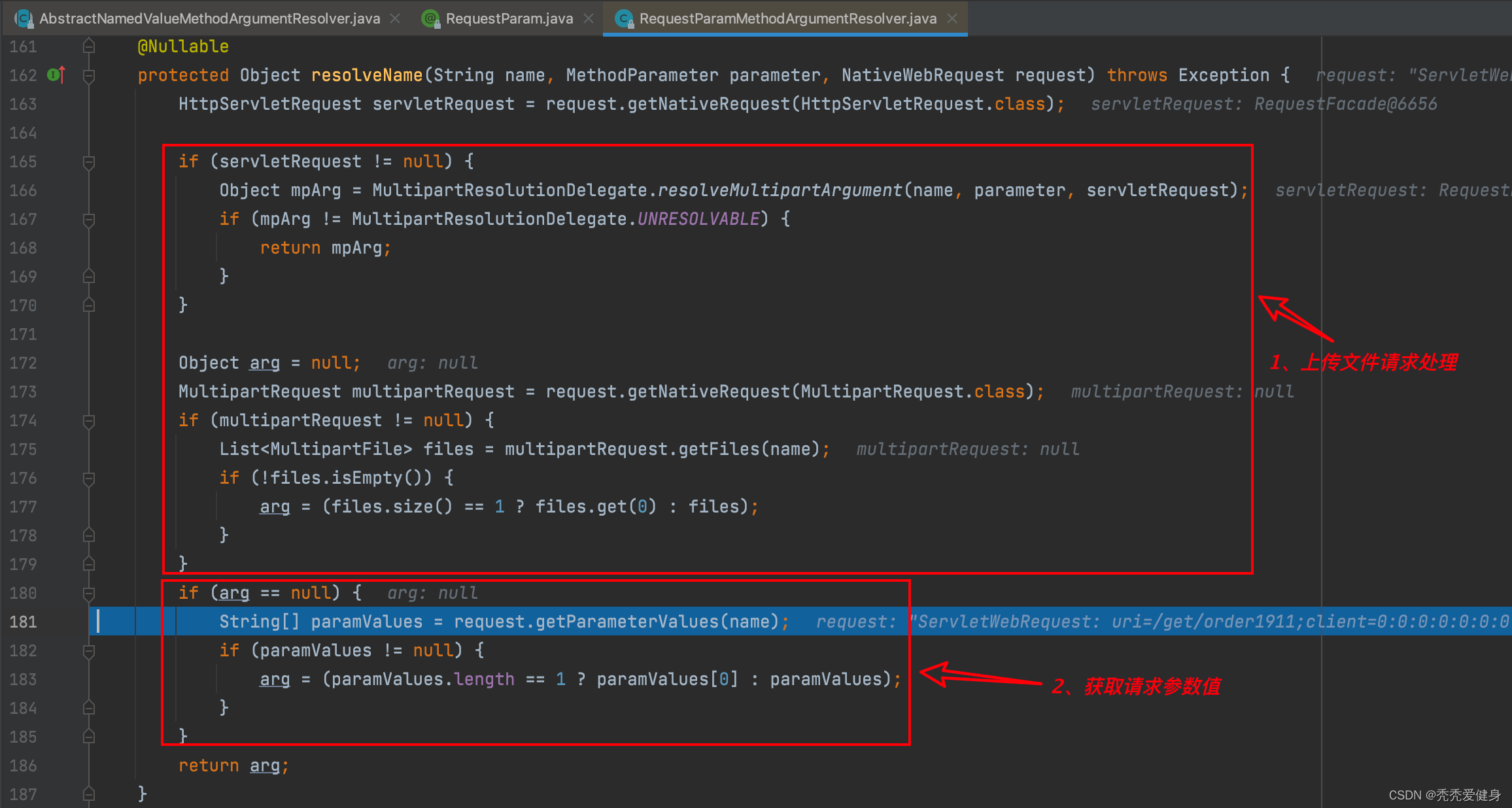Click fold end marker at line 170
This screenshot has height=808, width=1512.
pyautogui.click(x=89, y=305)
